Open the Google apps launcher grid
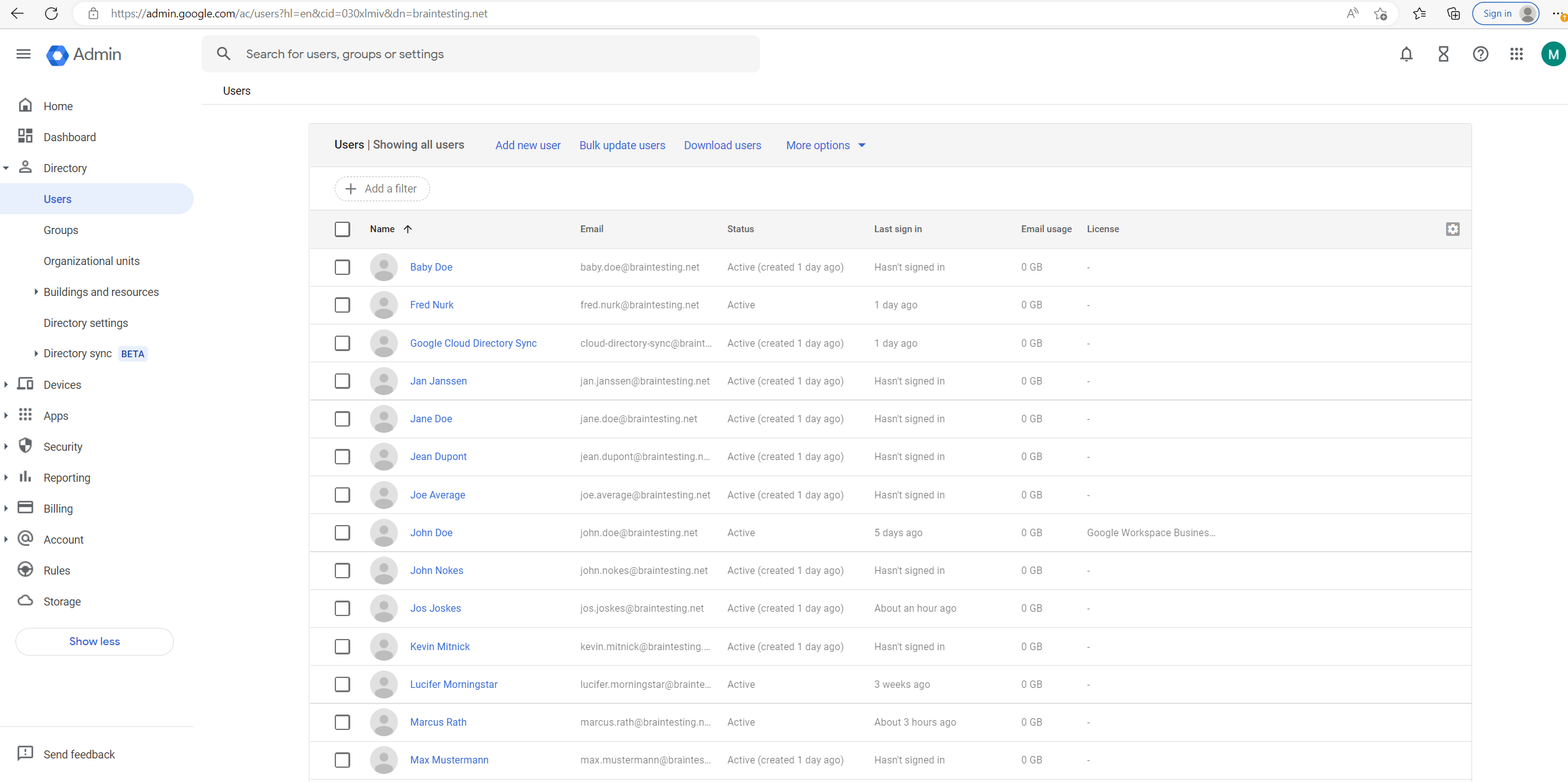 point(1517,54)
